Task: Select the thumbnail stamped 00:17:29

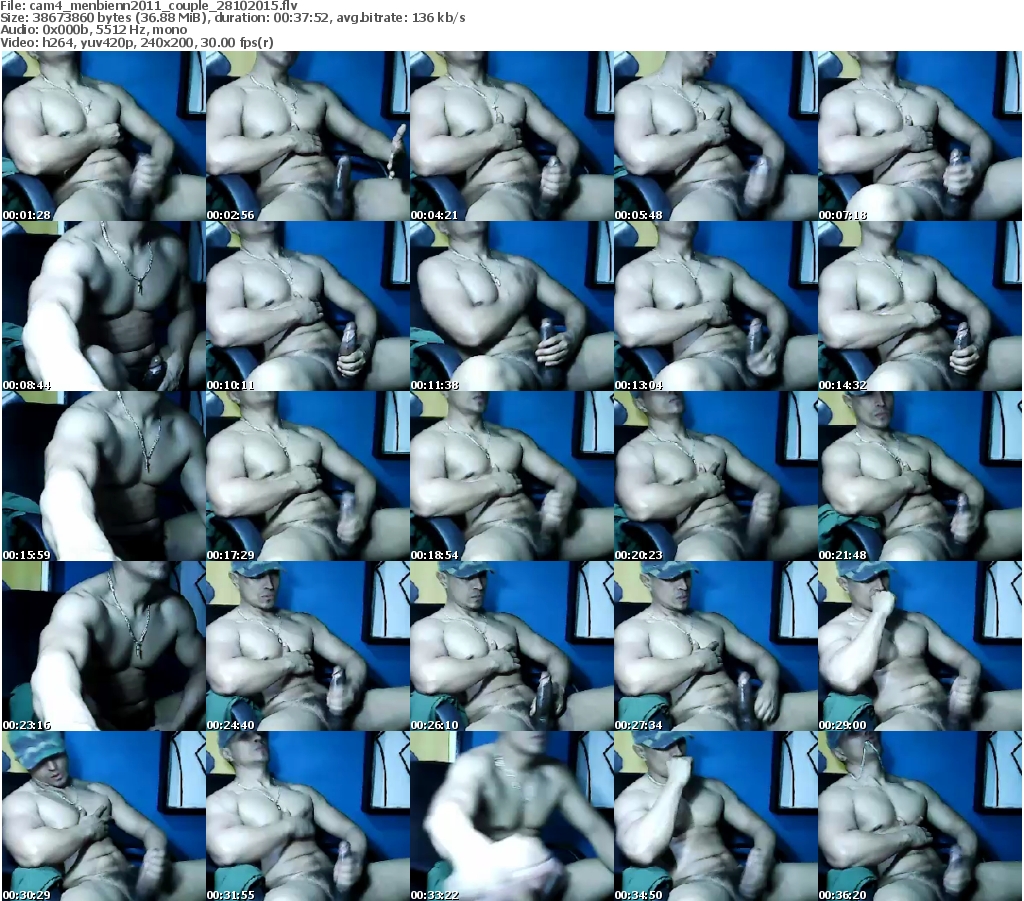Action: tap(308, 476)
